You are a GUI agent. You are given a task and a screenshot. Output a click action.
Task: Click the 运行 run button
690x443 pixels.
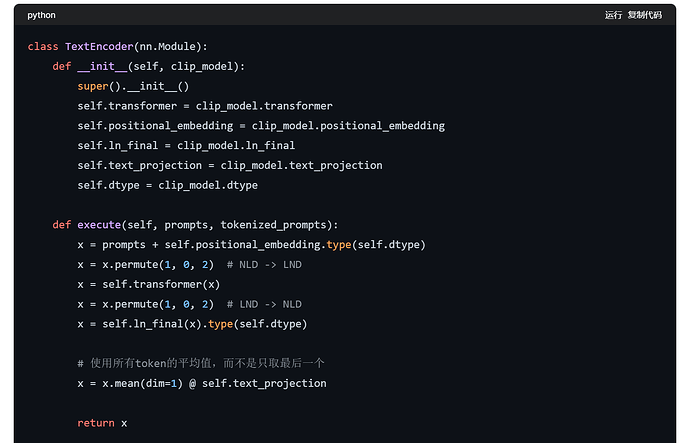tap(613, 15)
